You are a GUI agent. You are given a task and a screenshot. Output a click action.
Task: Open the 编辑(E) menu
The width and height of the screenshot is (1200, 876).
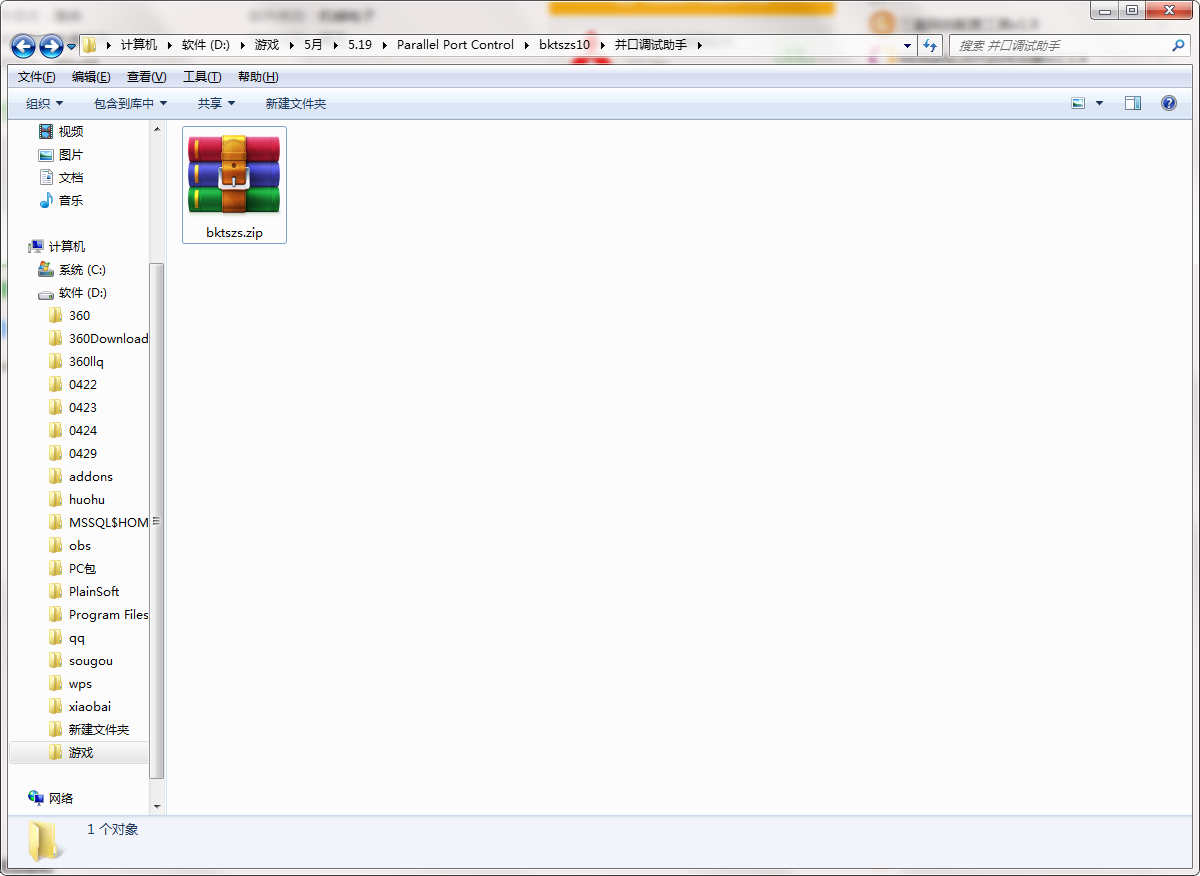click(x=91, y=77)
